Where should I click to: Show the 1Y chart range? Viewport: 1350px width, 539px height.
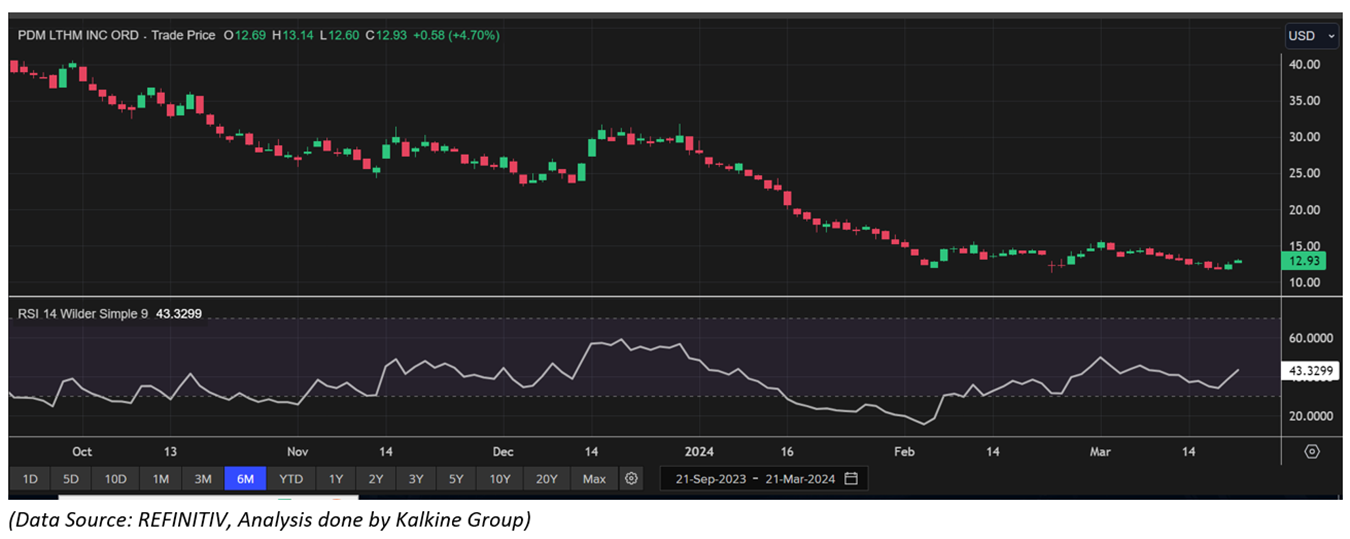(x=336, y=479)
